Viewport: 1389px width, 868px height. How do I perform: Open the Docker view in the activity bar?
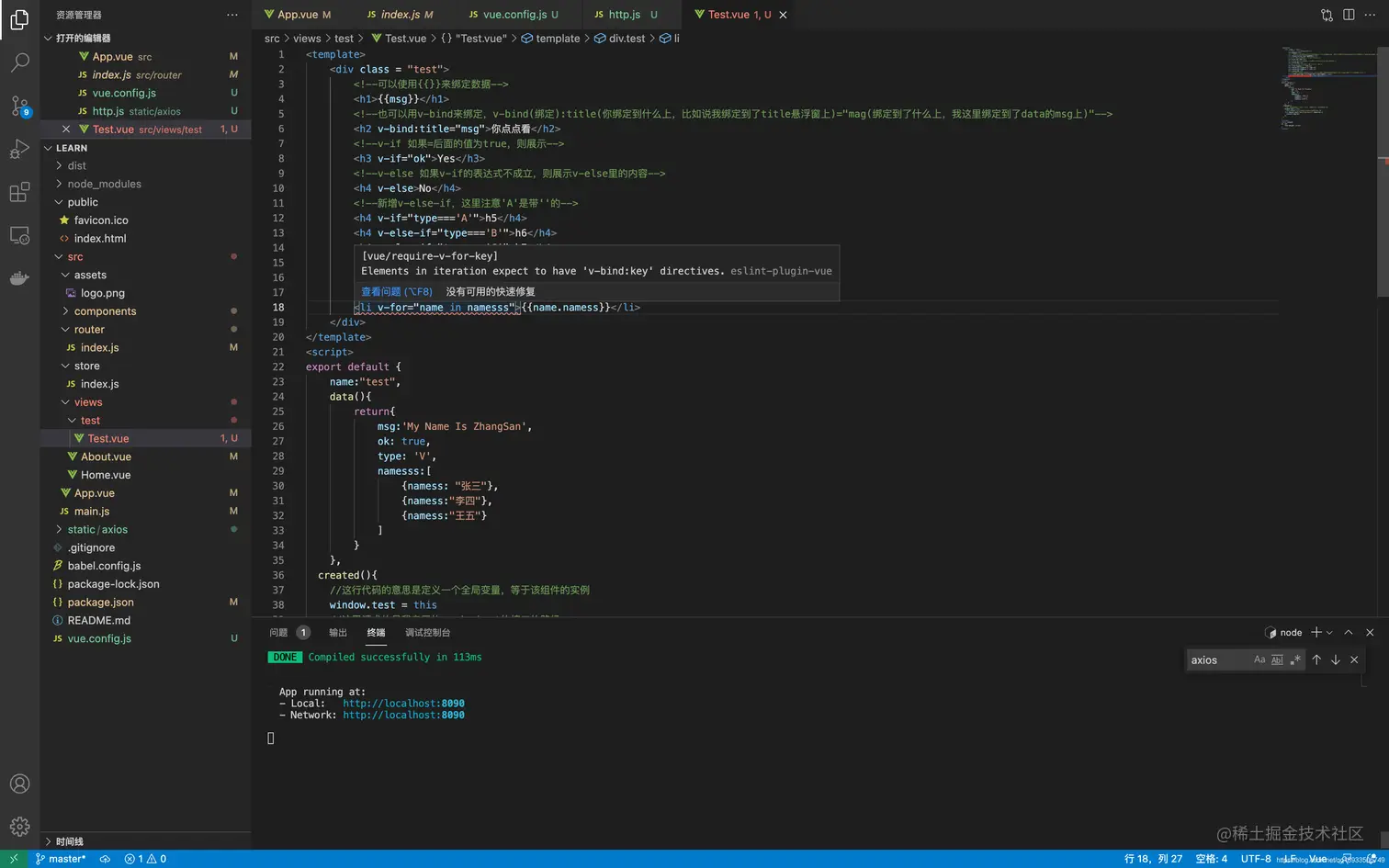19,278
